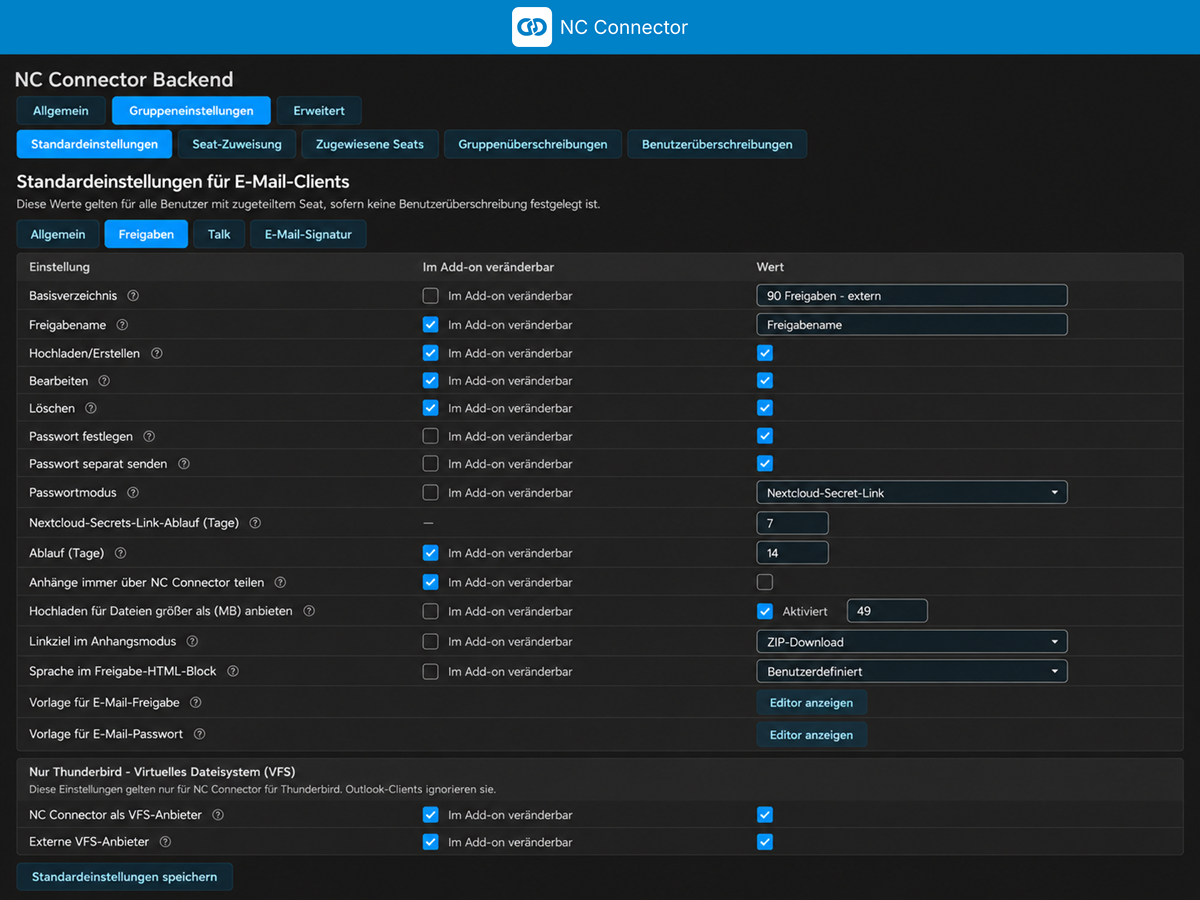1200x900 pixels.
Task: Show help for Sprache im Freigabe-HTML-Block
Action: pos(233,671)
